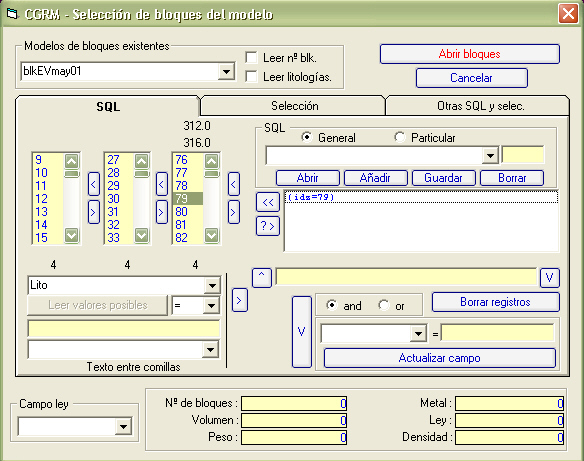Enable 'Leer litologías.' checkbox

[x=251, y=77]
